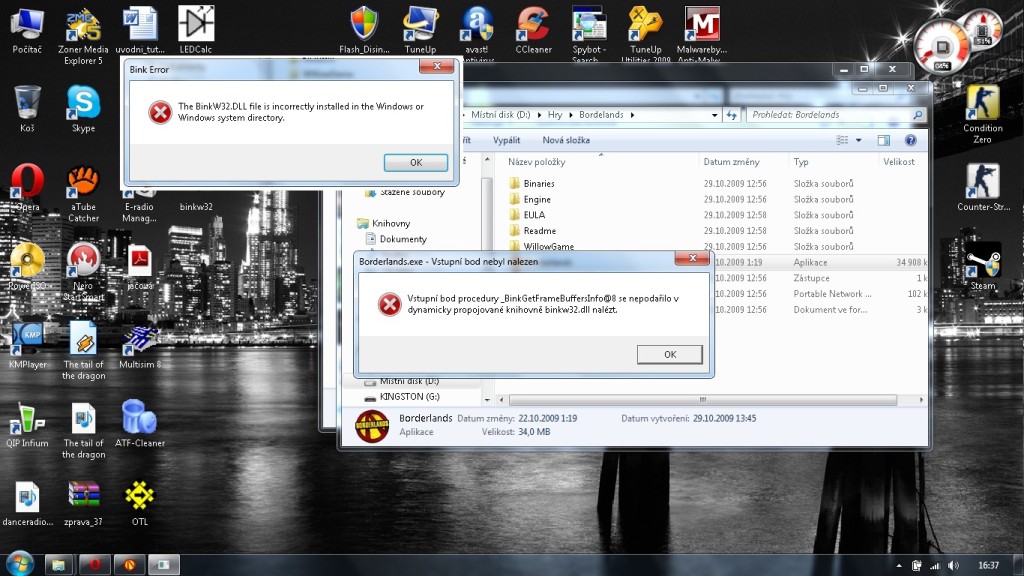The image size is (1024, 576).
Task: Open the Windows Start button
Action: [x=19, y=563]
